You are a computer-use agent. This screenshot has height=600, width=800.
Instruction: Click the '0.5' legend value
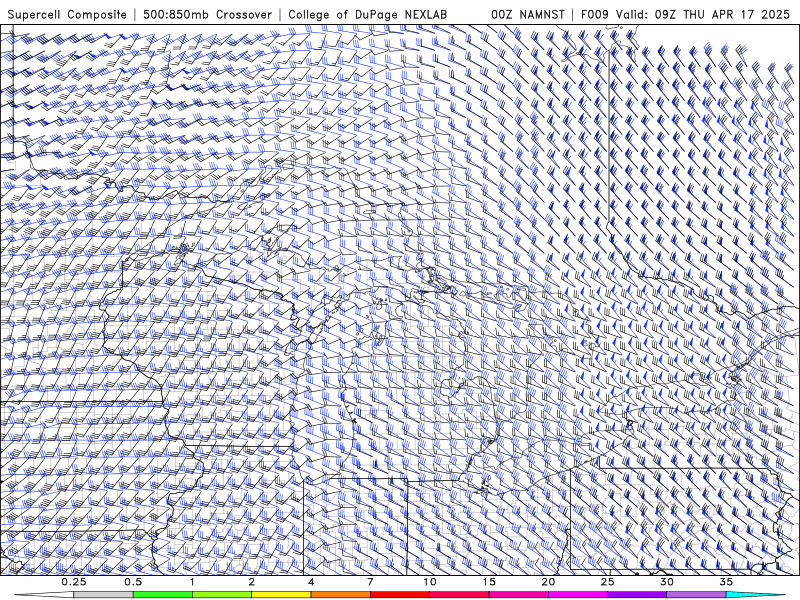(x=133, y=582)
